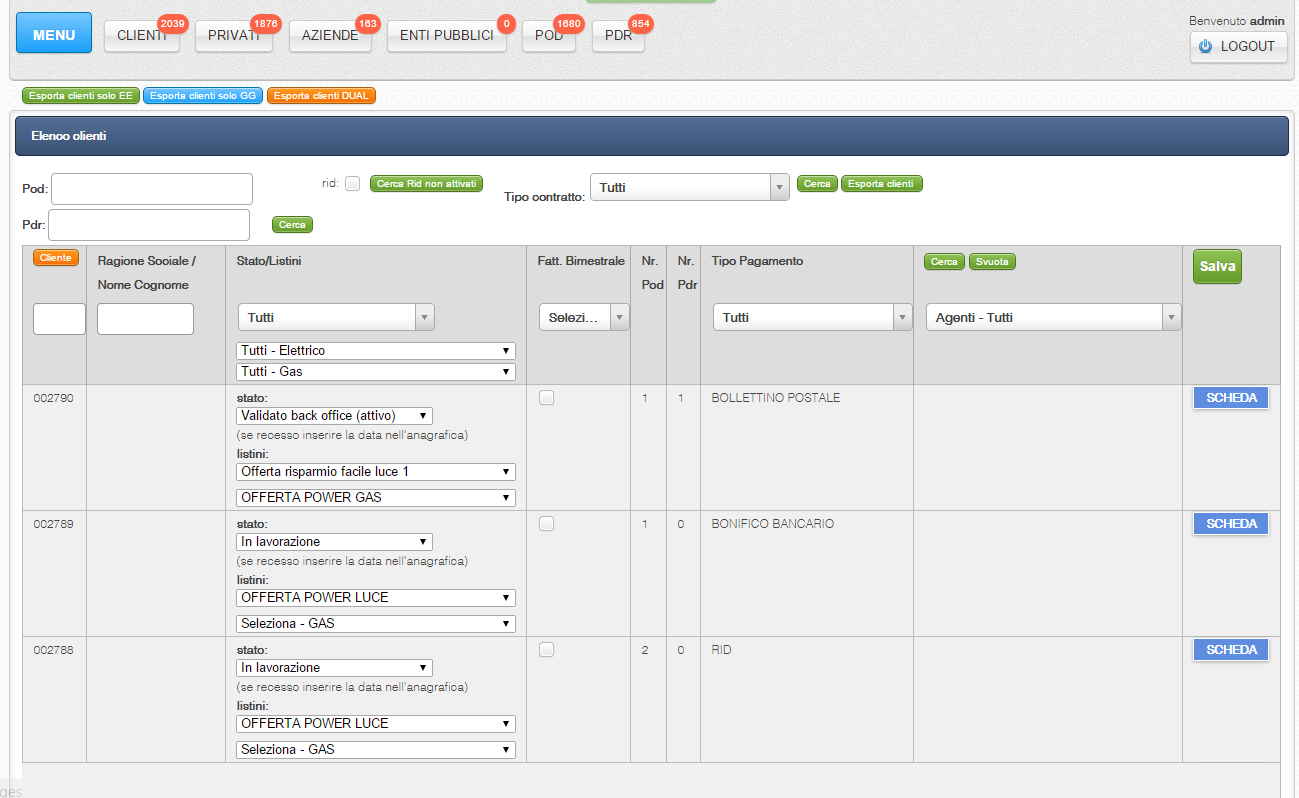
Task: Click the Cerca button next to the Pdr field
Action: tap(292, 225)
